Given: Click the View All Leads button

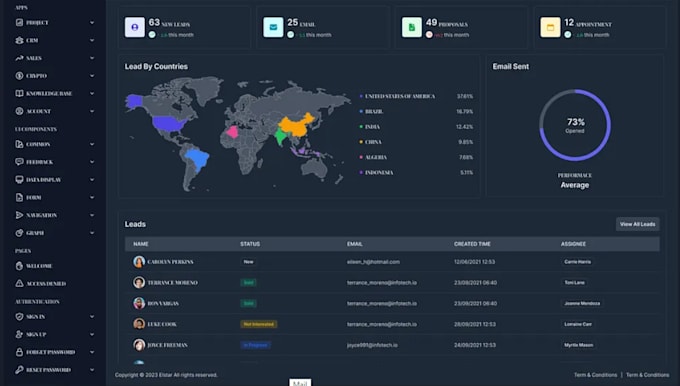Looking at the screenshot, I should (638, 224).
